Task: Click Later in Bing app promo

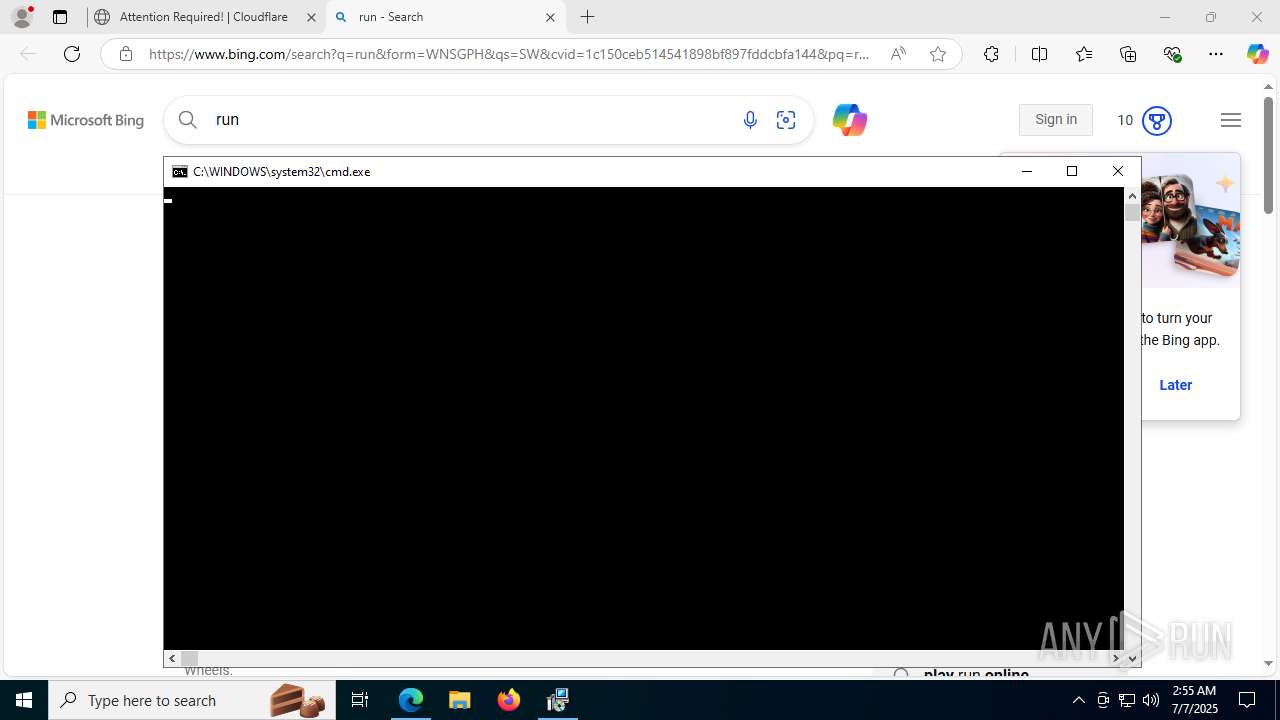Action: click(x=1175, y=385)
